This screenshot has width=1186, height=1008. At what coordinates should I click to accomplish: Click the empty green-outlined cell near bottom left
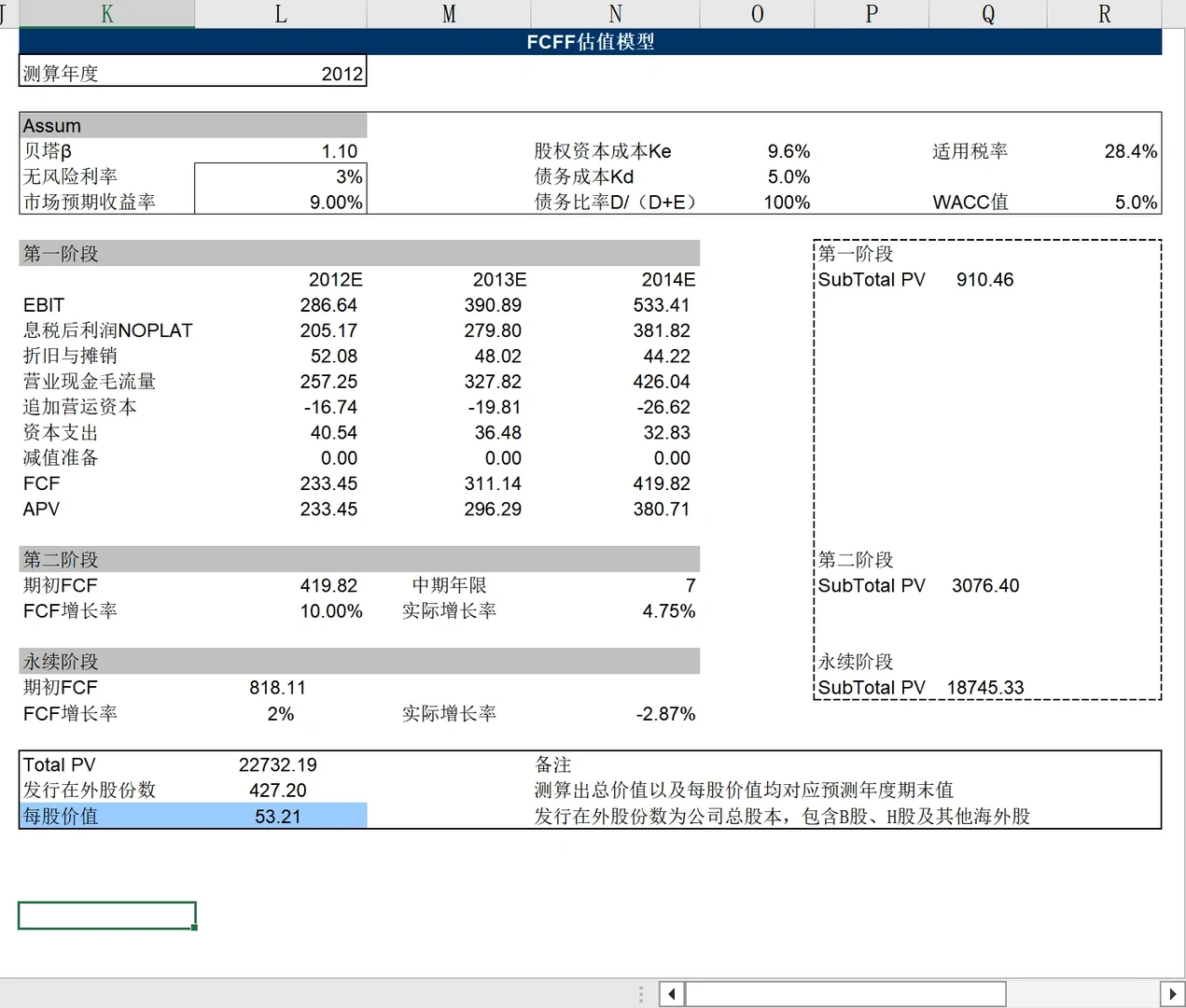tap(105, 915)
